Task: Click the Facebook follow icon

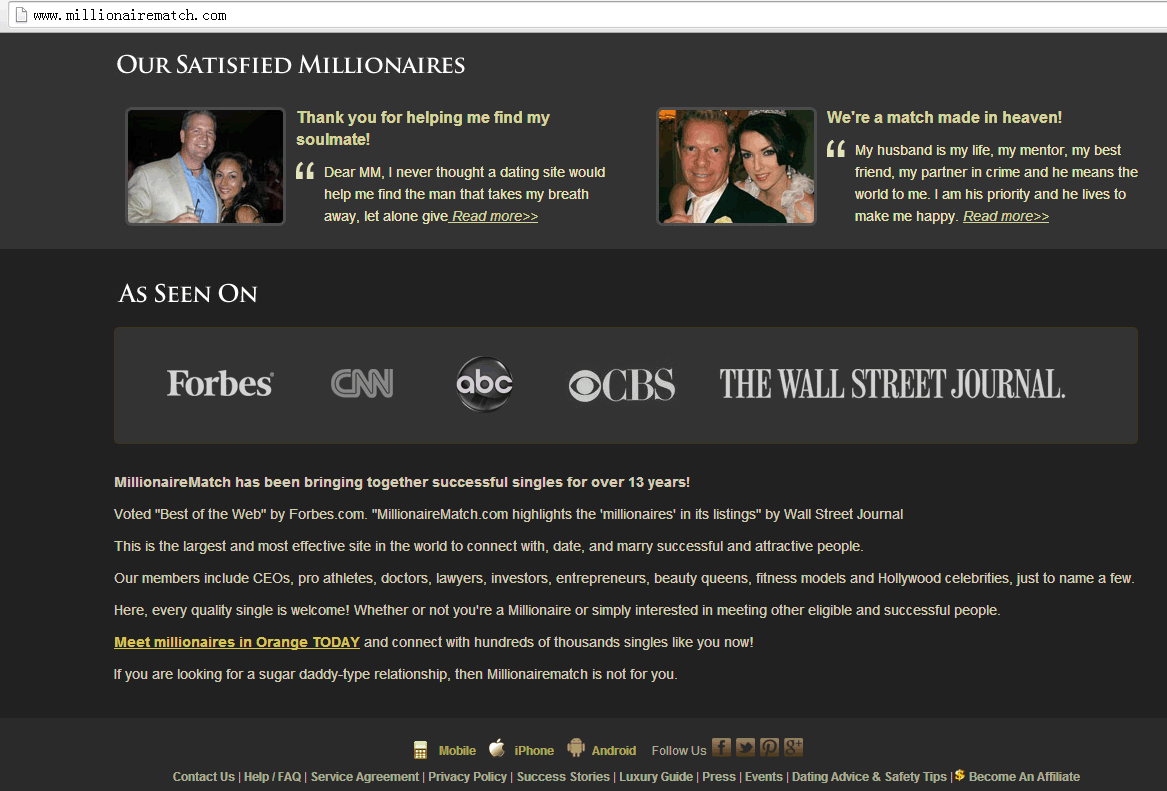Action: [721, 747]
